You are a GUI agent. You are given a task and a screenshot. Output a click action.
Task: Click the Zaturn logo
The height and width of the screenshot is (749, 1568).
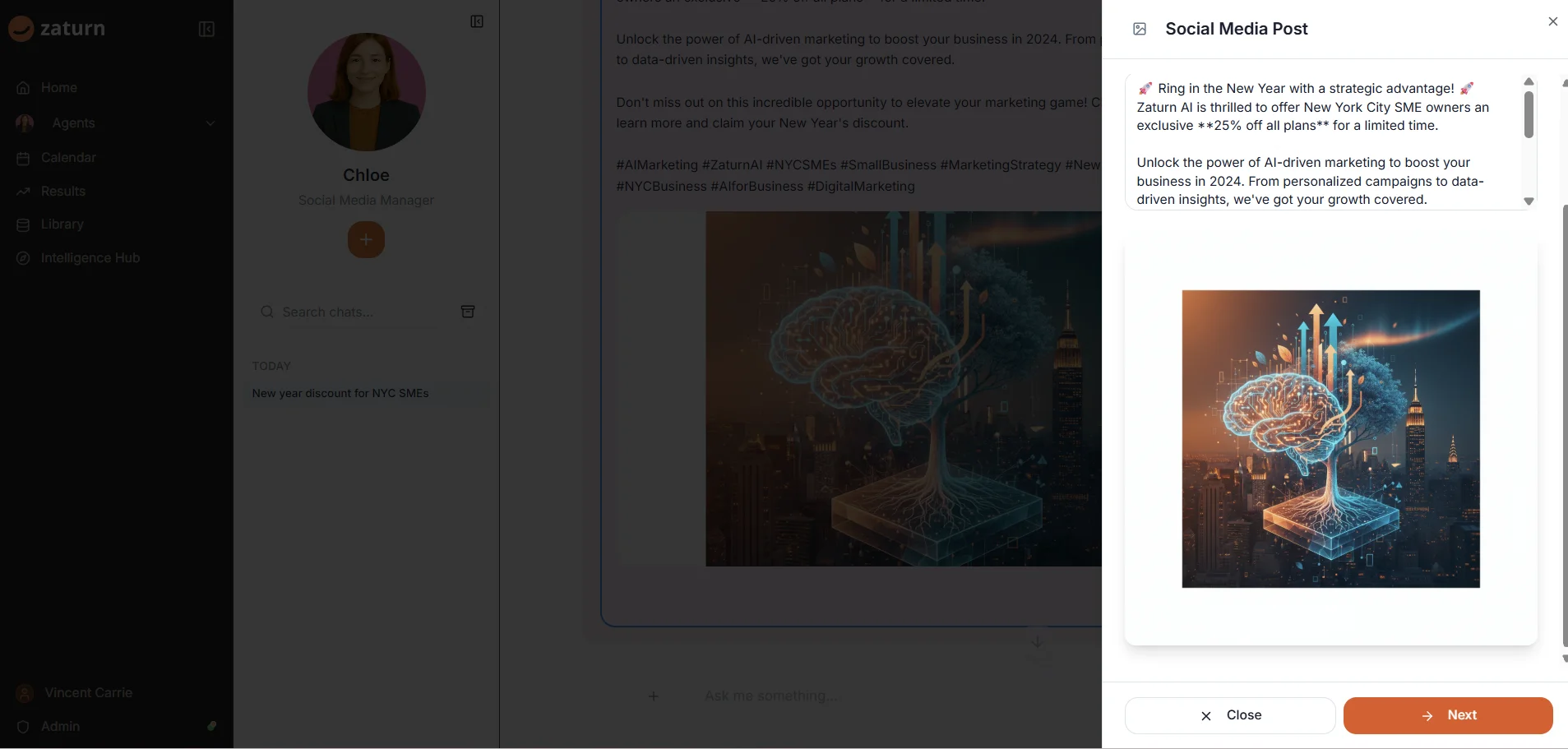(58, 27)
